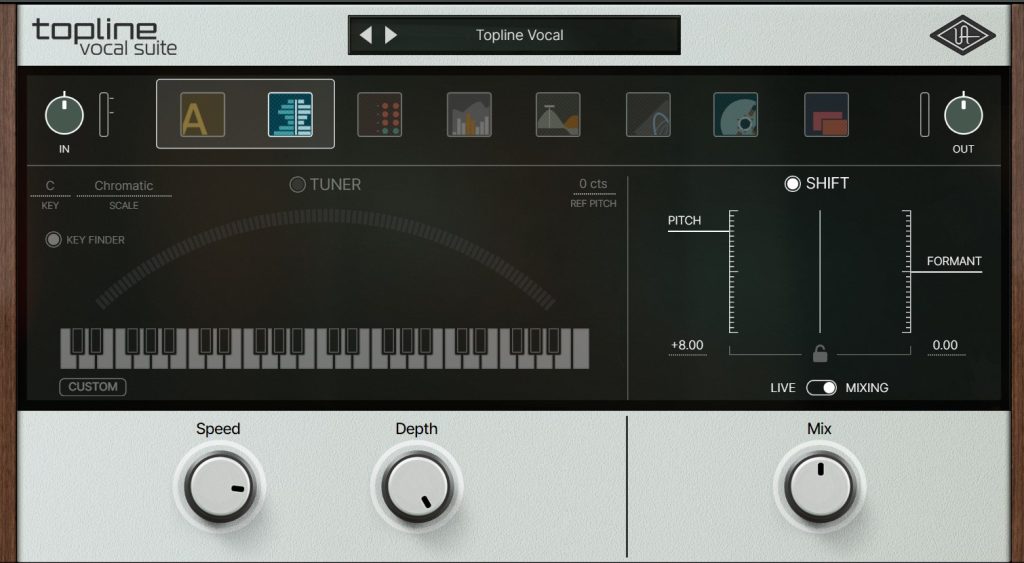Turn on Key Finder
Image resolution: width=1024 pixels, height=563 pixels.
(x=53, y=240)
